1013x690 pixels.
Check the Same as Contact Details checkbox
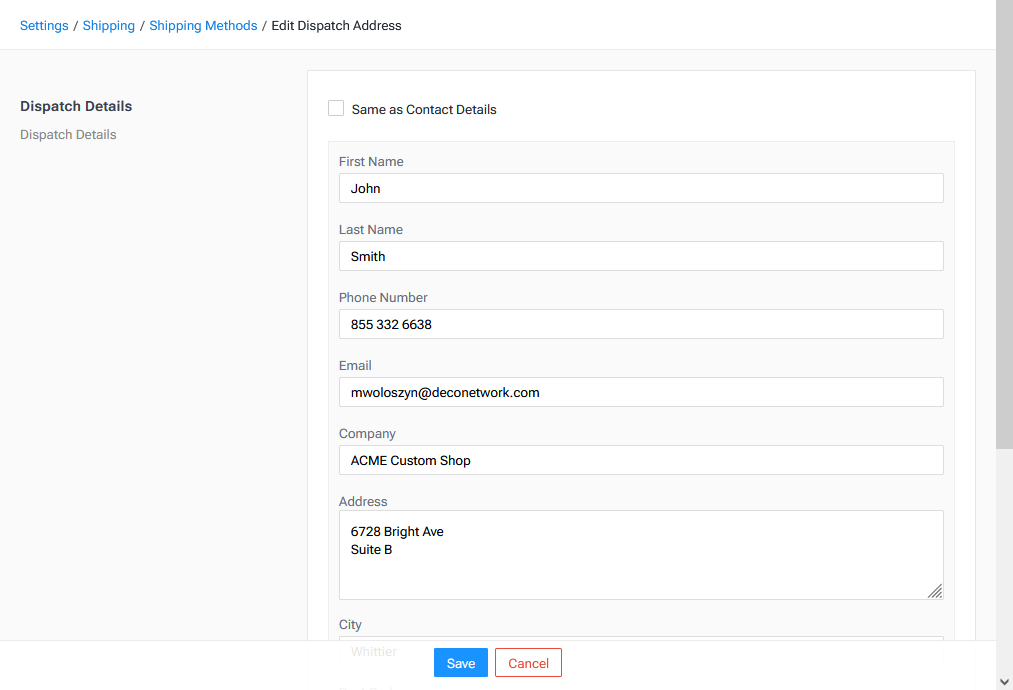click(x=336, y=108)
